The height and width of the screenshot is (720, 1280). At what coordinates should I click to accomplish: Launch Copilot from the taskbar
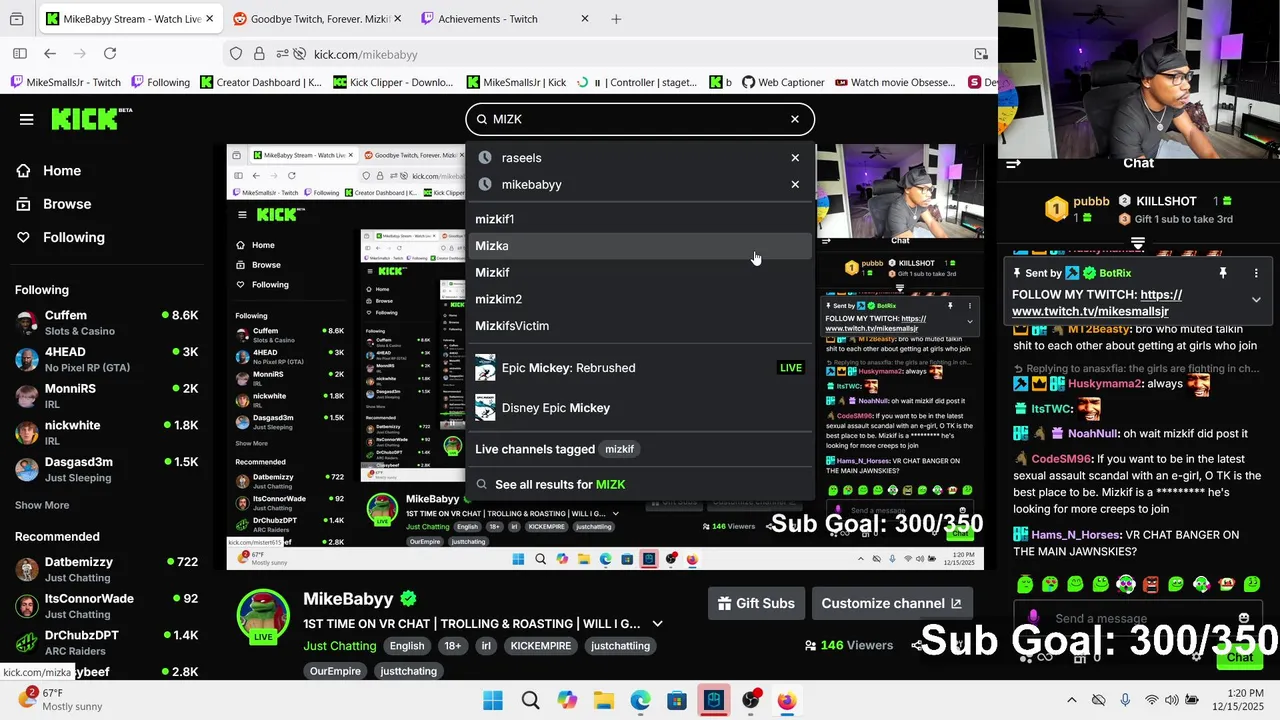[x=567, y=700]
